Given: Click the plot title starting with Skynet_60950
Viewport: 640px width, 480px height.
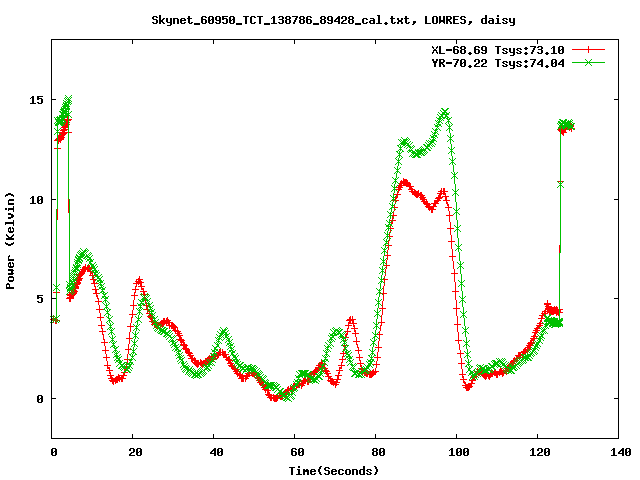Looking at the screenshot, I should [319, 19].
